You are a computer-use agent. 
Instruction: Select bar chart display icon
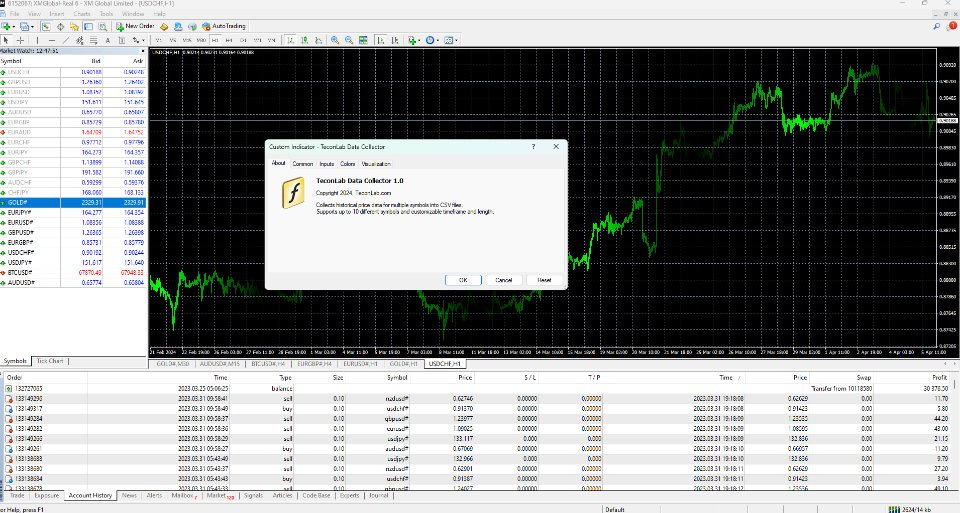click(290, 40)
